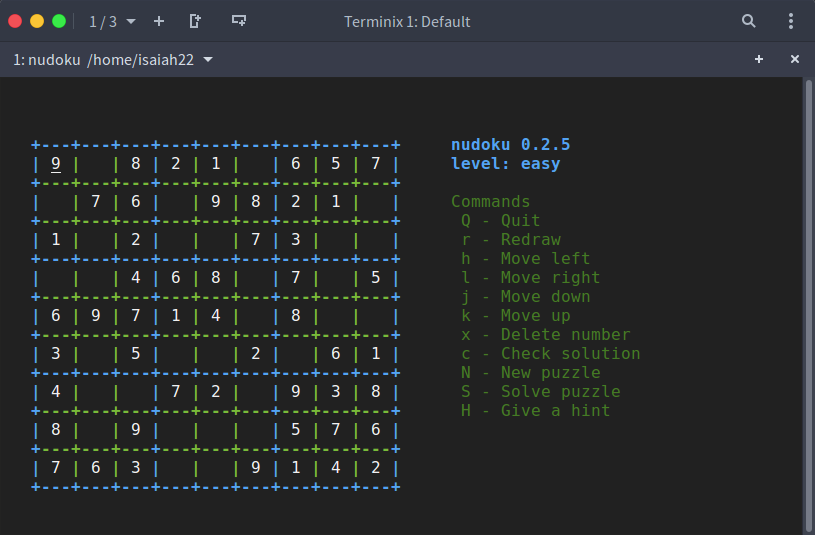Viewport: 815px width, 535px height.
Task: Click the 'h - Move left' command line
Action: 525,258
